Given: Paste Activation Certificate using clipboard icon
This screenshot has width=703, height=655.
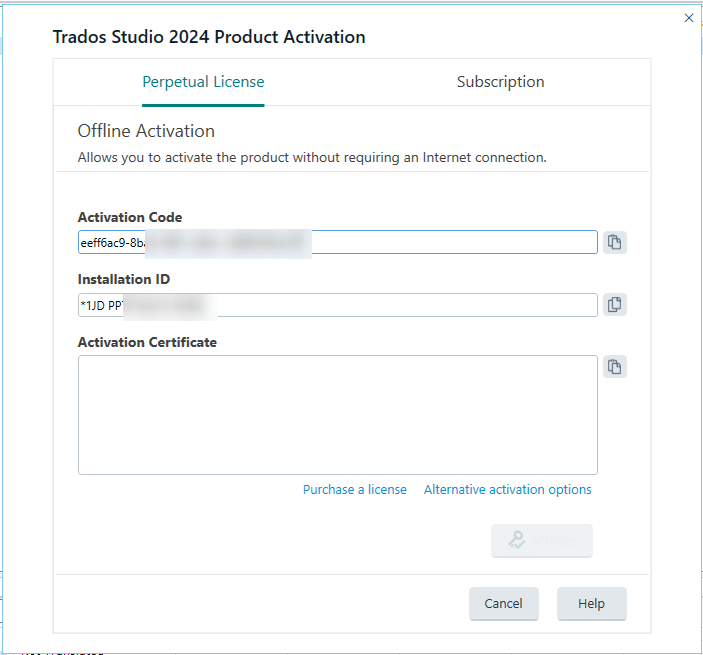Looking at the screenshot, I should pyautogui.click(x=614, y=367).
